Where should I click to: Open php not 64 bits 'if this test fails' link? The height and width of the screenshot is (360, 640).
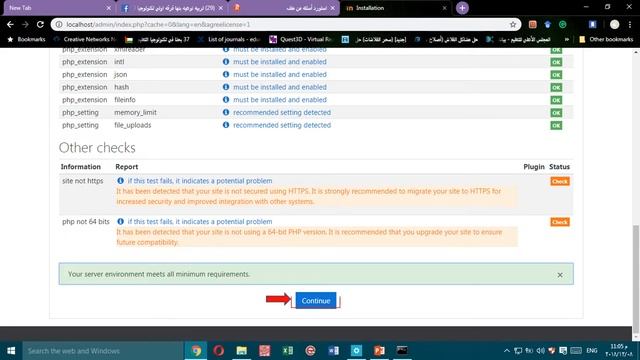[x=200, y=221]
